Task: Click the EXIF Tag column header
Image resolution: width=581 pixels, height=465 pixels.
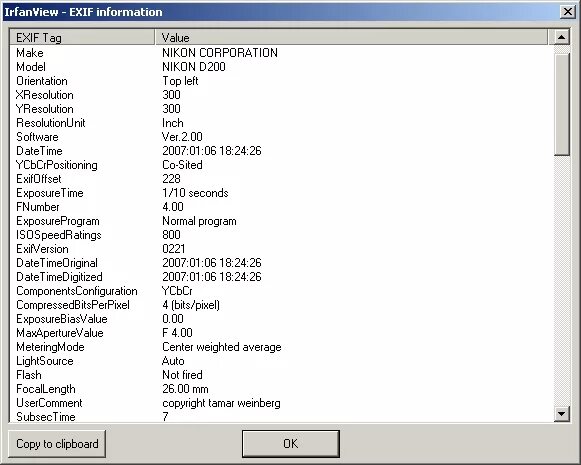Action: [x=82, y=37]
